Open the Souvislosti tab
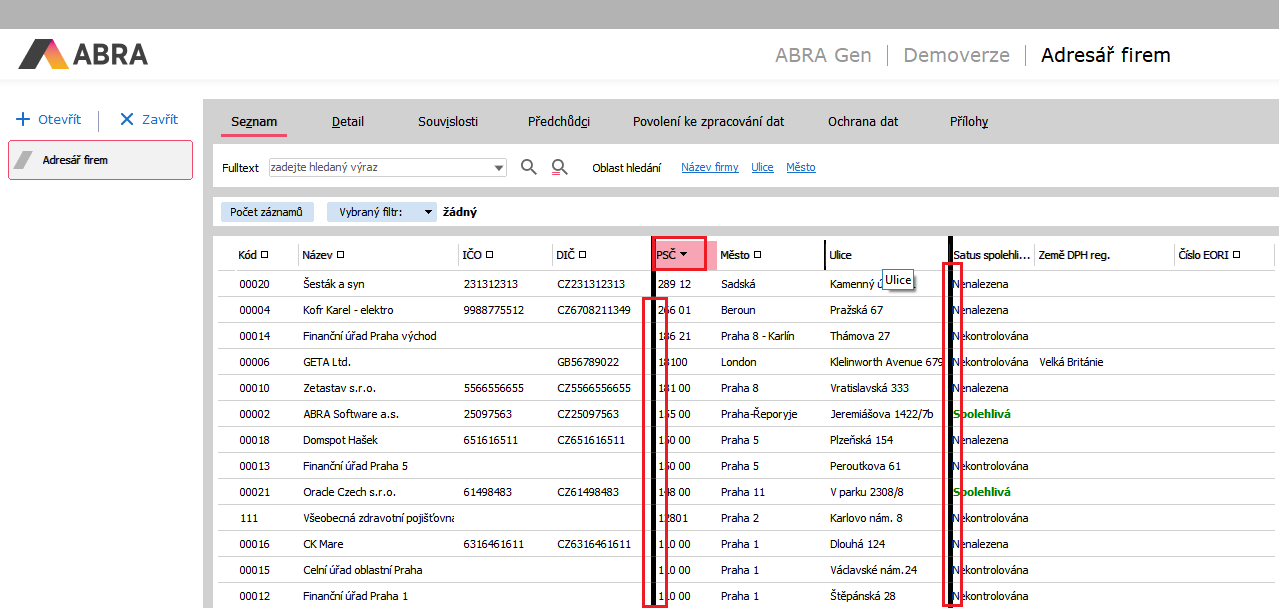Image resolution: width=1279 pixels, height=608 pixels. (448, 122)
